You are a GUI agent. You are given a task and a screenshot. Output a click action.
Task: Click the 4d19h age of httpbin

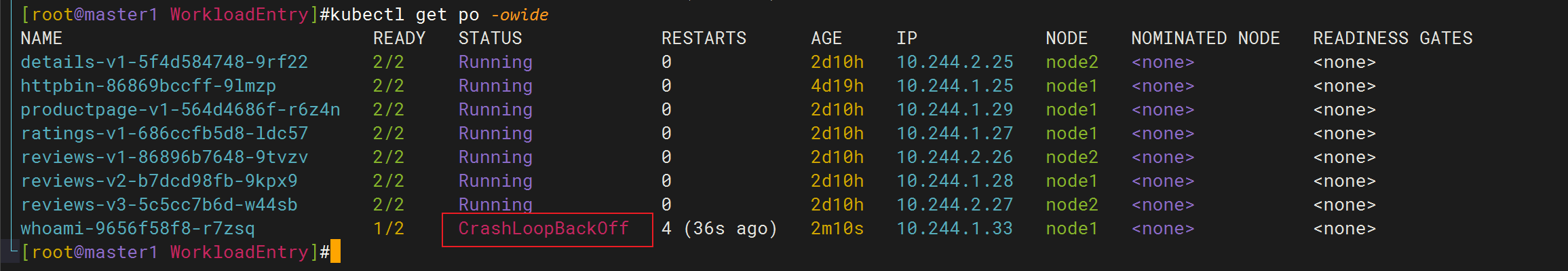point(837,86)
